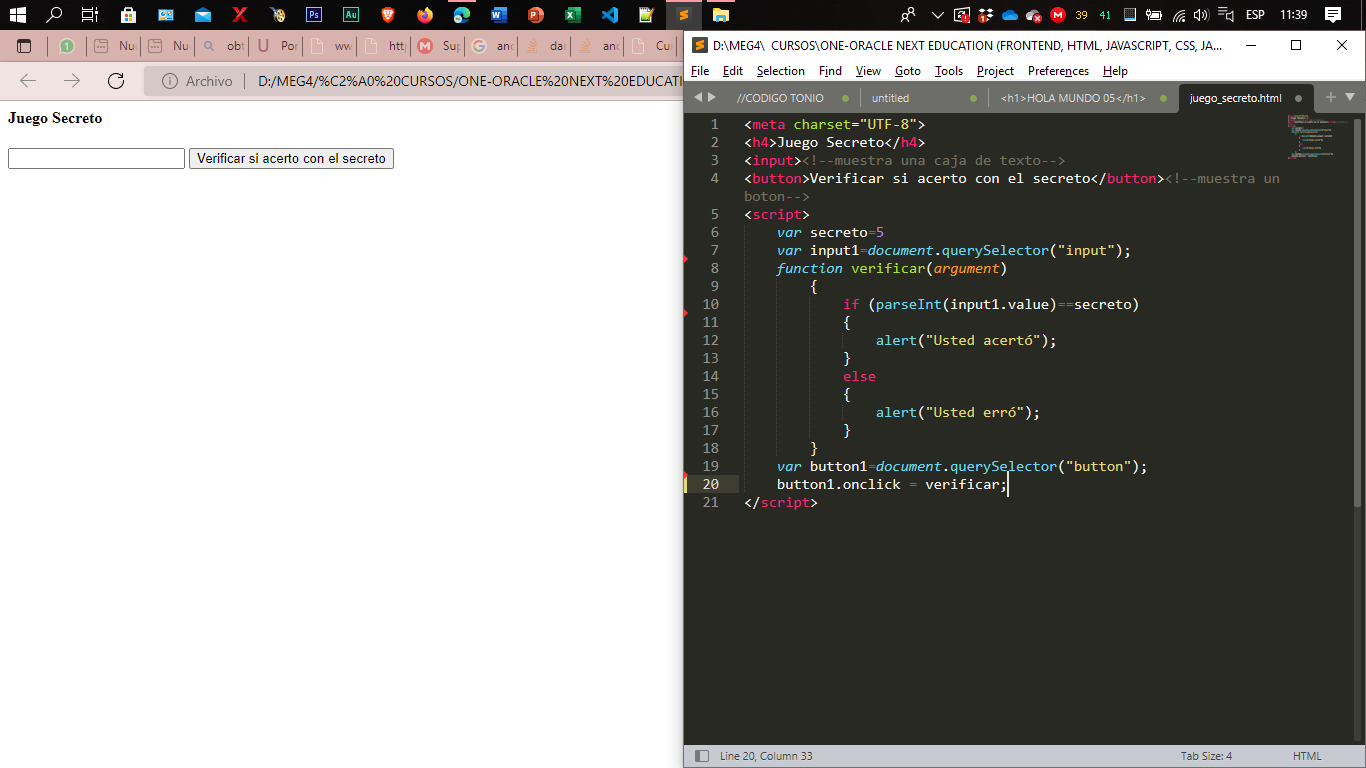Open Brave browser from the taskbar
1366x768 pixels.
pyautogui.click(x=388, y=15)
